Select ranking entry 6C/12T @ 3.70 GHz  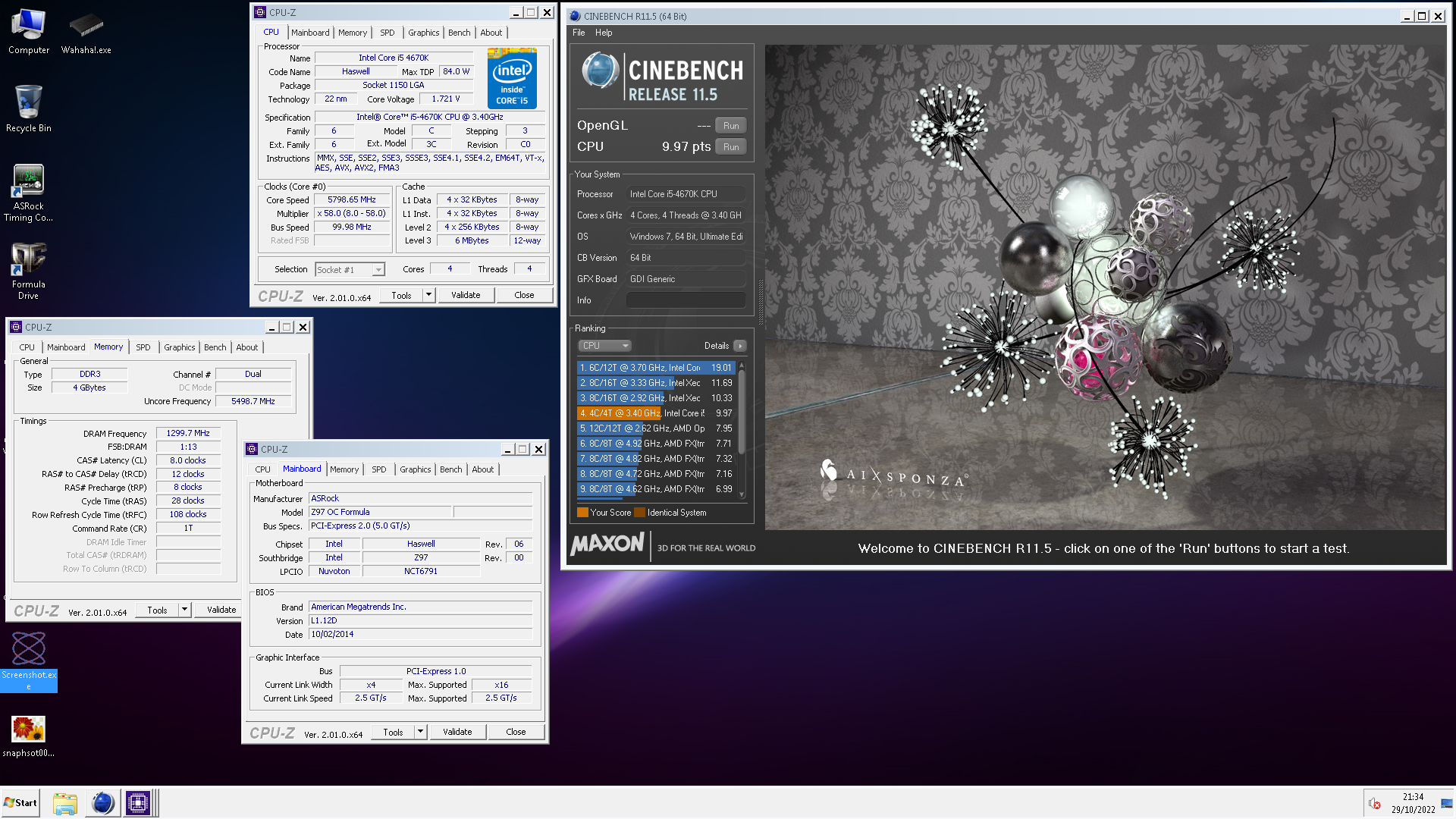coord(656,368)
